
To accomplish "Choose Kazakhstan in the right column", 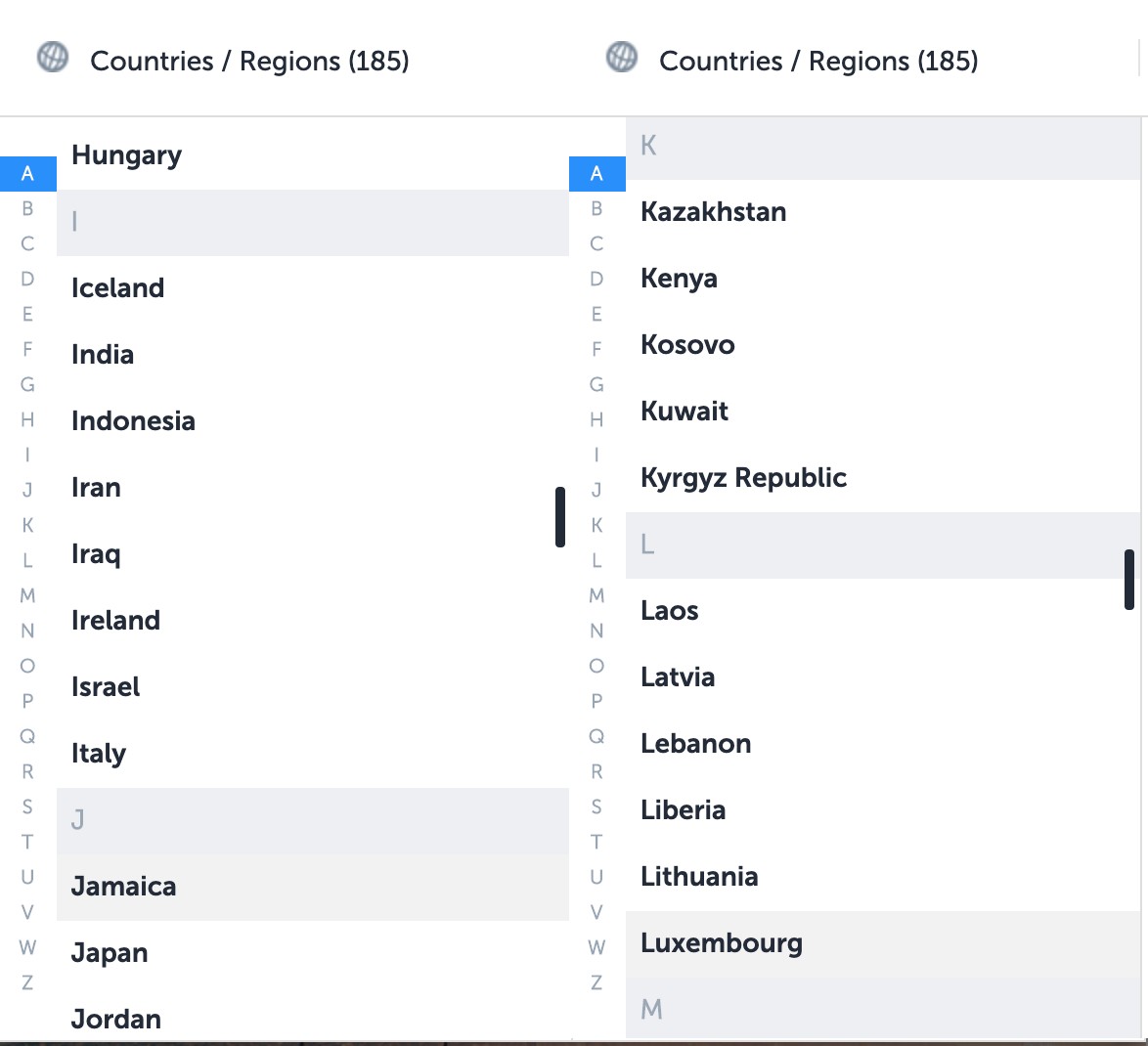I will point(713,211).
